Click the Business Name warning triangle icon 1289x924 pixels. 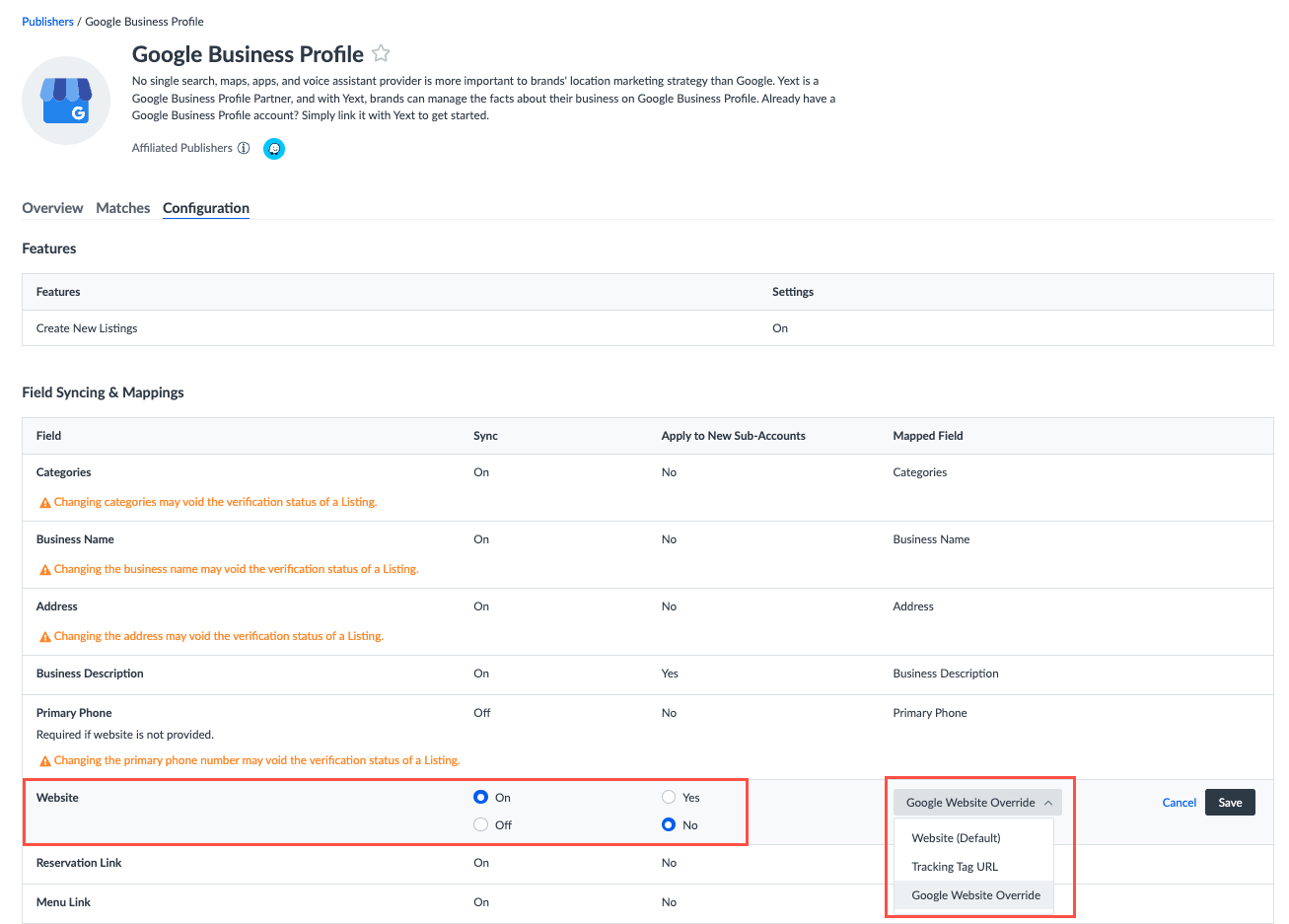point(44,570)
